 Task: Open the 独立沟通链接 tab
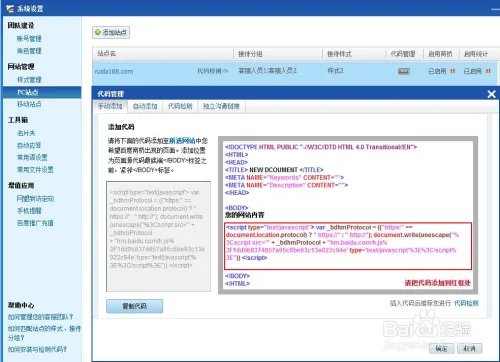(x=221, y=106)
